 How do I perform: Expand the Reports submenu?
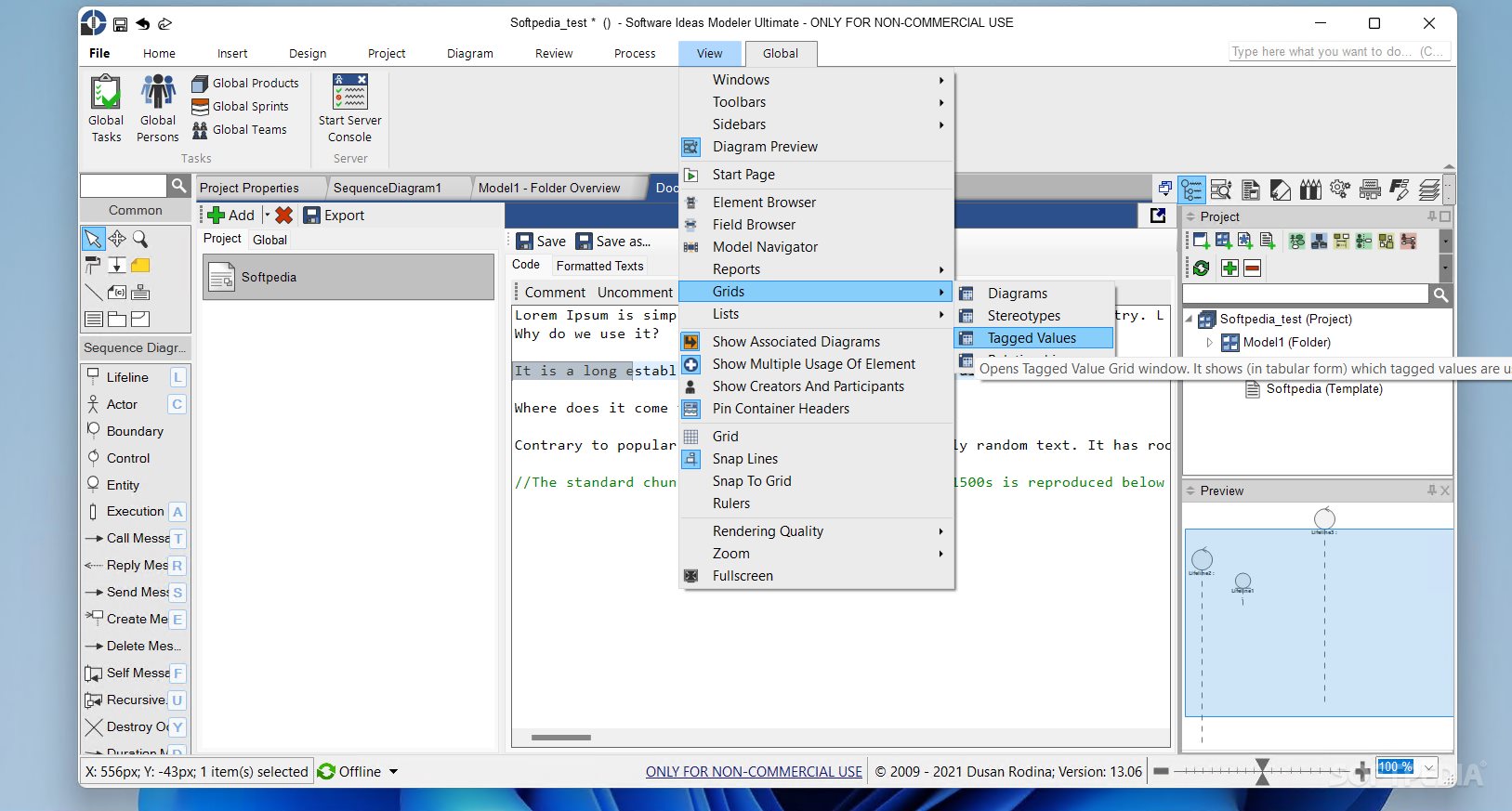[x=817, y=269]
